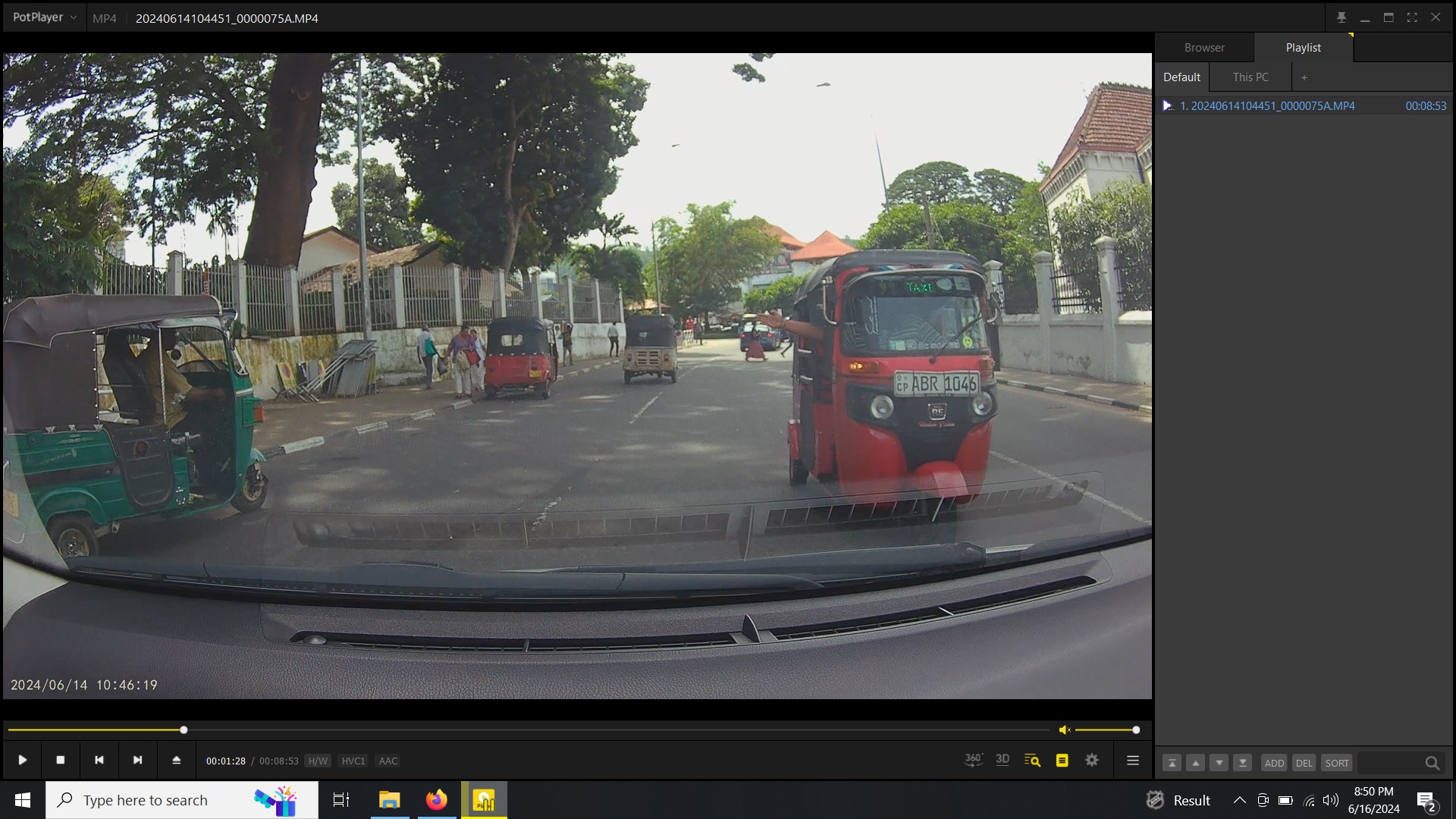
Task: Open File Explorer from the taskbar
Action: (390, 800)
